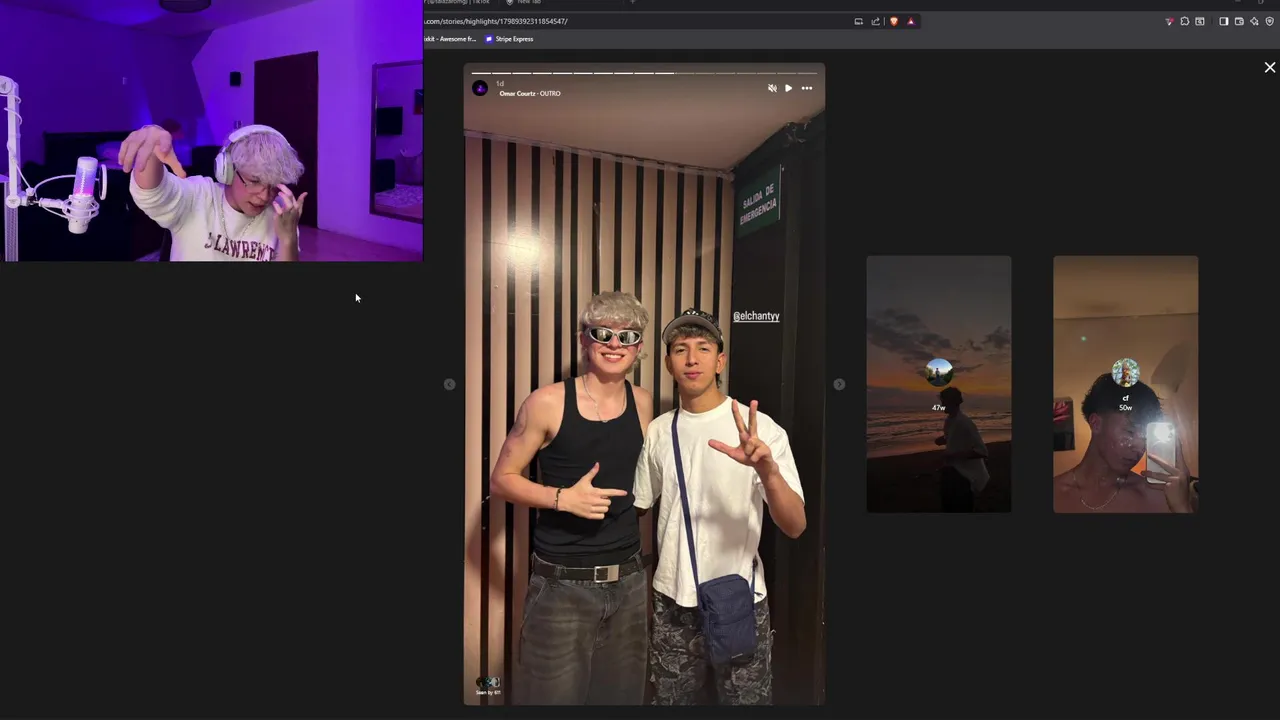This screenshot has width=1280, height=720.
Task: Open the Brave wallet icon
Action: (1239, 21)
